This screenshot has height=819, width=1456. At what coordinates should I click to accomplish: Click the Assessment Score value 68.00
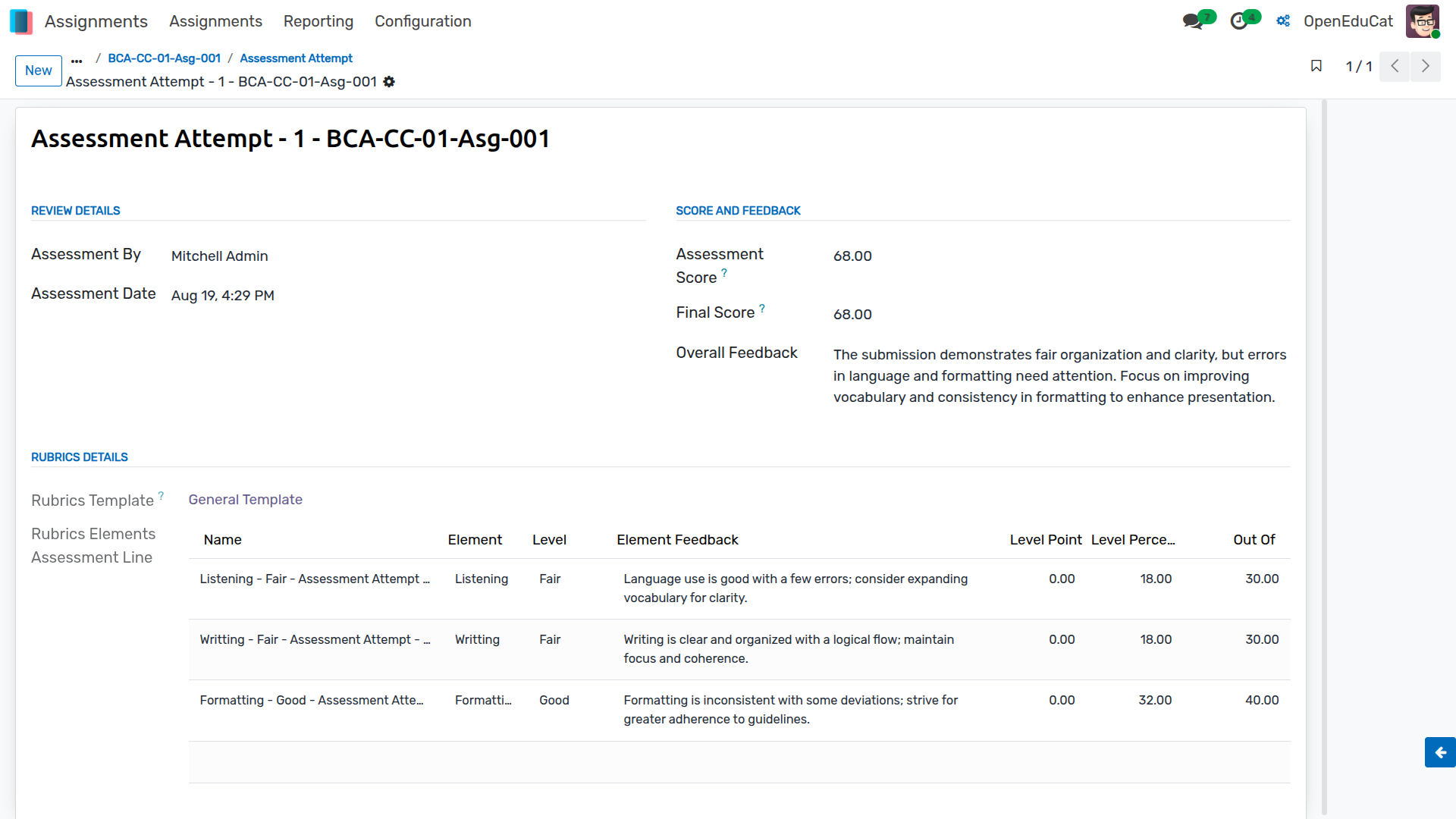pos(852,256)
